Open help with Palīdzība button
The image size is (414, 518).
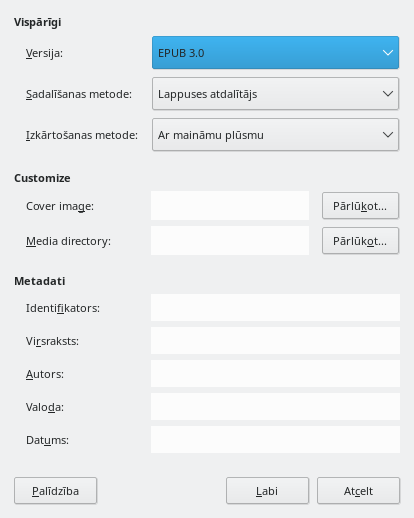[55, 491]
